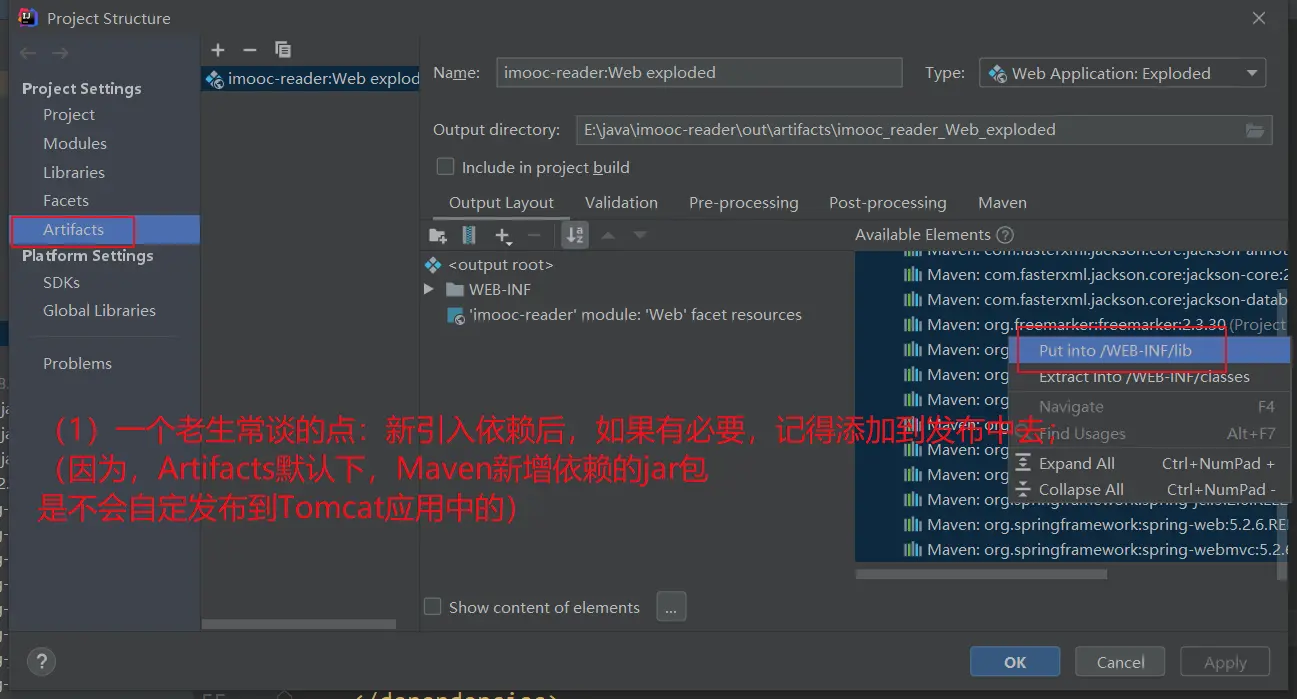1297x699 pixels.
Task: Open the artifact Type dropdown
Action: 1122,73
